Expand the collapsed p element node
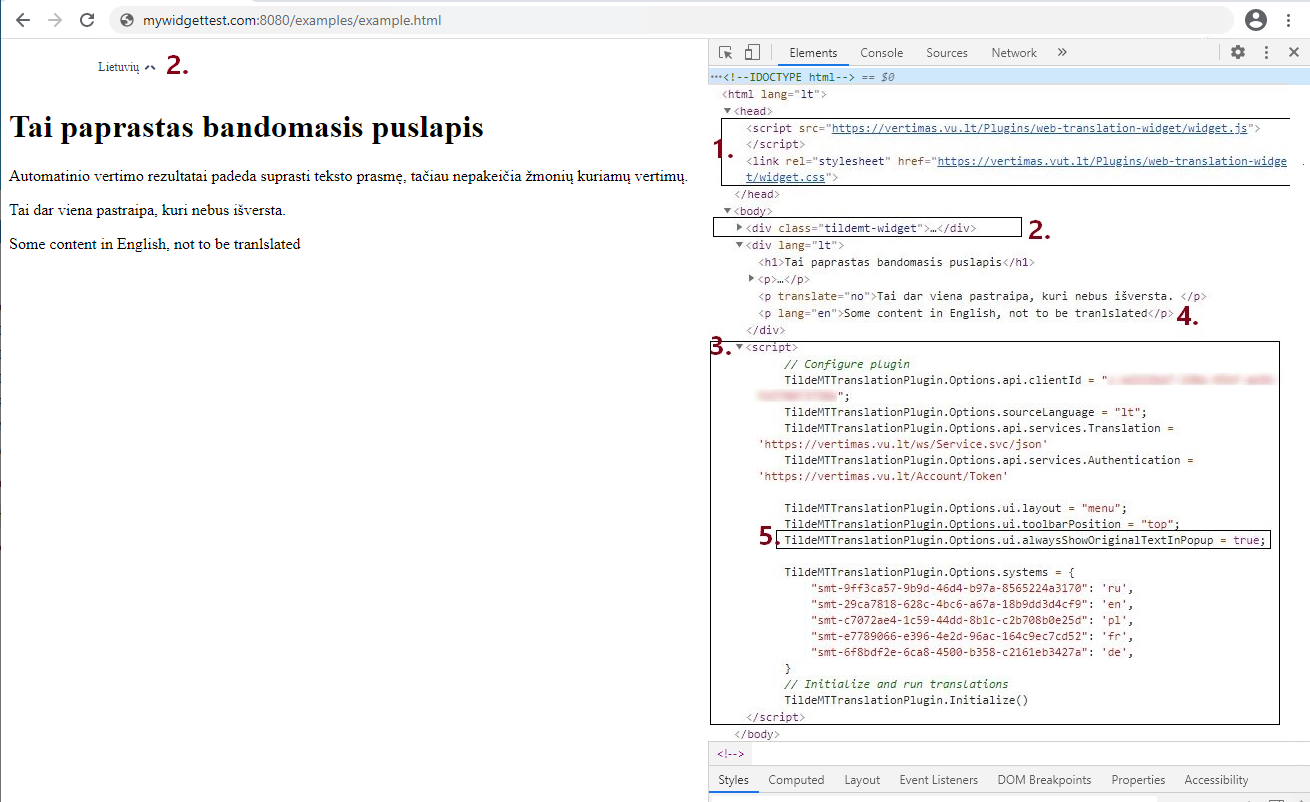The width and height of the screenshot is (1310, 802). (751, 279)
